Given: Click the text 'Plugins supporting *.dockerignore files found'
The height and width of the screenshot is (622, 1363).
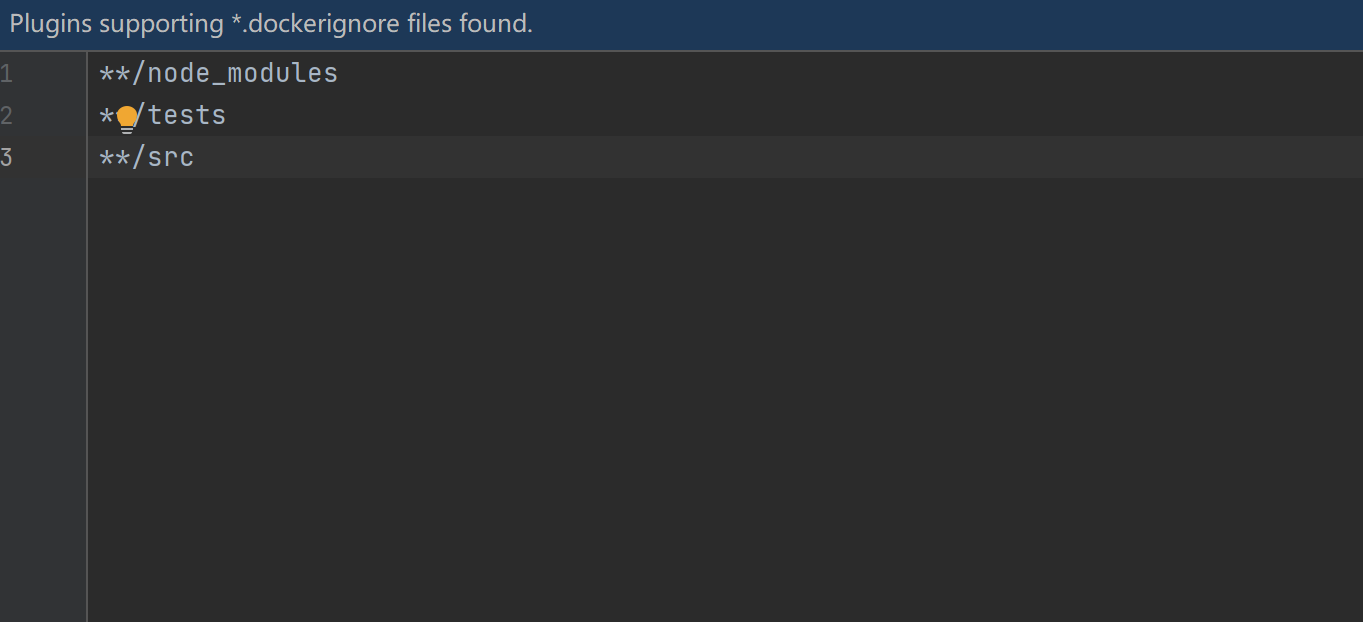Looking at the screenshot, I should [268, 23].
